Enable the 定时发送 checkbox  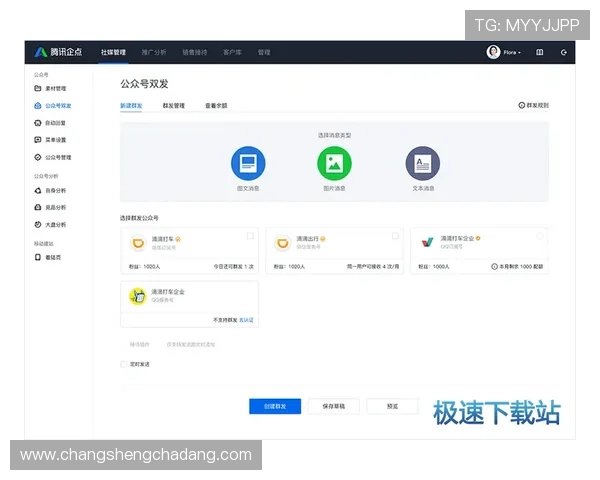(x=124, y=364)
